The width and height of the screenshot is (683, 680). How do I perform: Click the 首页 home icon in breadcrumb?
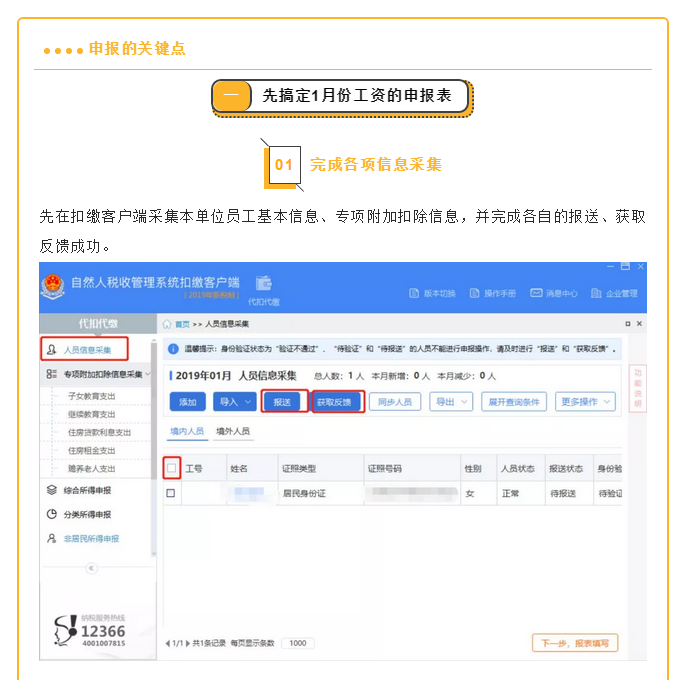pyautogui.click(x=167, y=324)
